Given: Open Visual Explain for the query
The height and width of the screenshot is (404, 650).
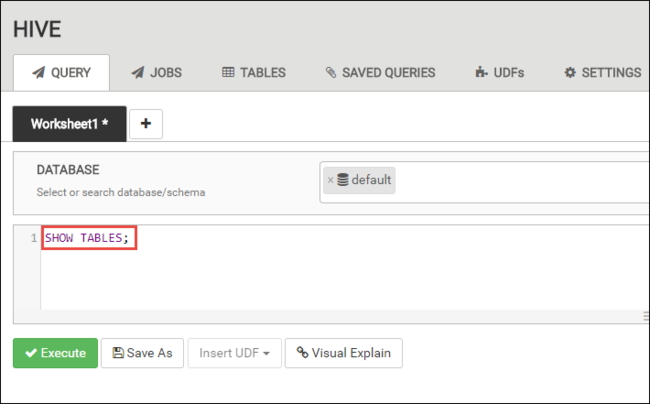Looking at the screenshot, I should click(343, 353).
